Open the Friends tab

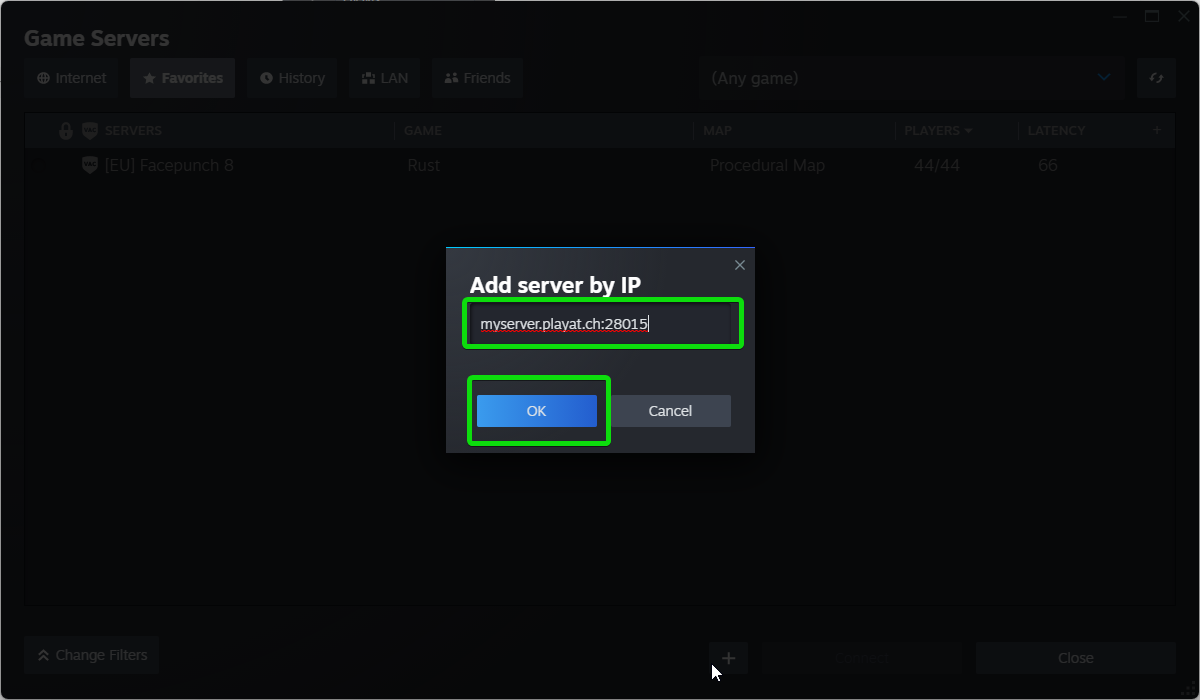pyautogui.click(x=477, y=78)
